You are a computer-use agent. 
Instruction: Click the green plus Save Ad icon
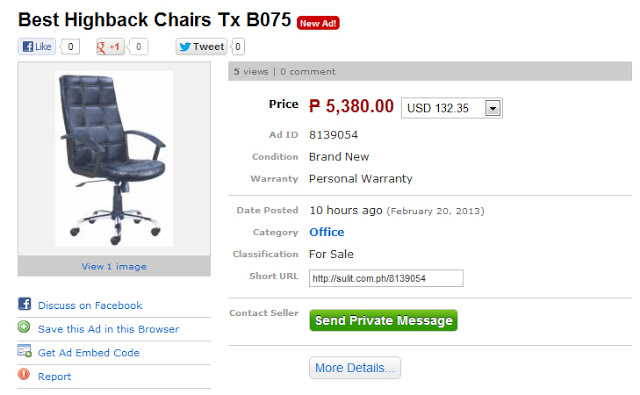tap(24, 327)
